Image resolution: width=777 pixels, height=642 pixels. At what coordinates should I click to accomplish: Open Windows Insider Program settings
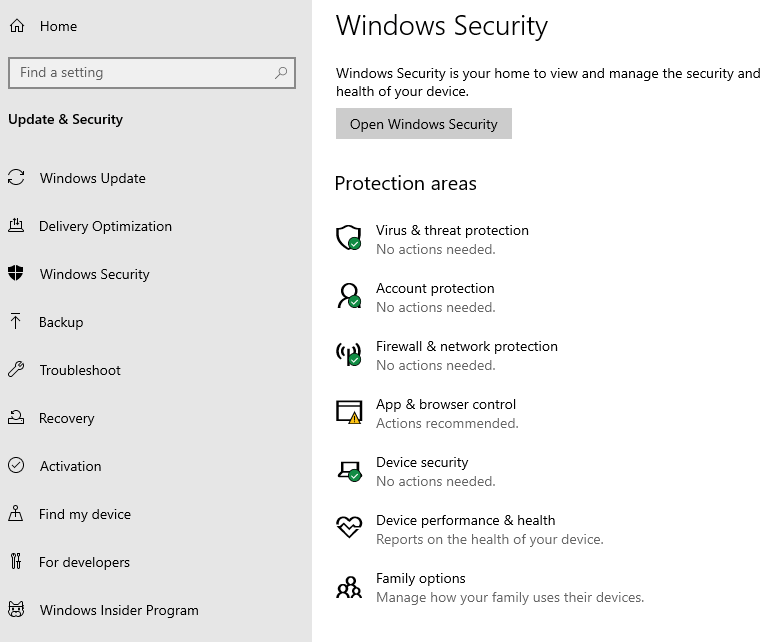tap(119, 610)
